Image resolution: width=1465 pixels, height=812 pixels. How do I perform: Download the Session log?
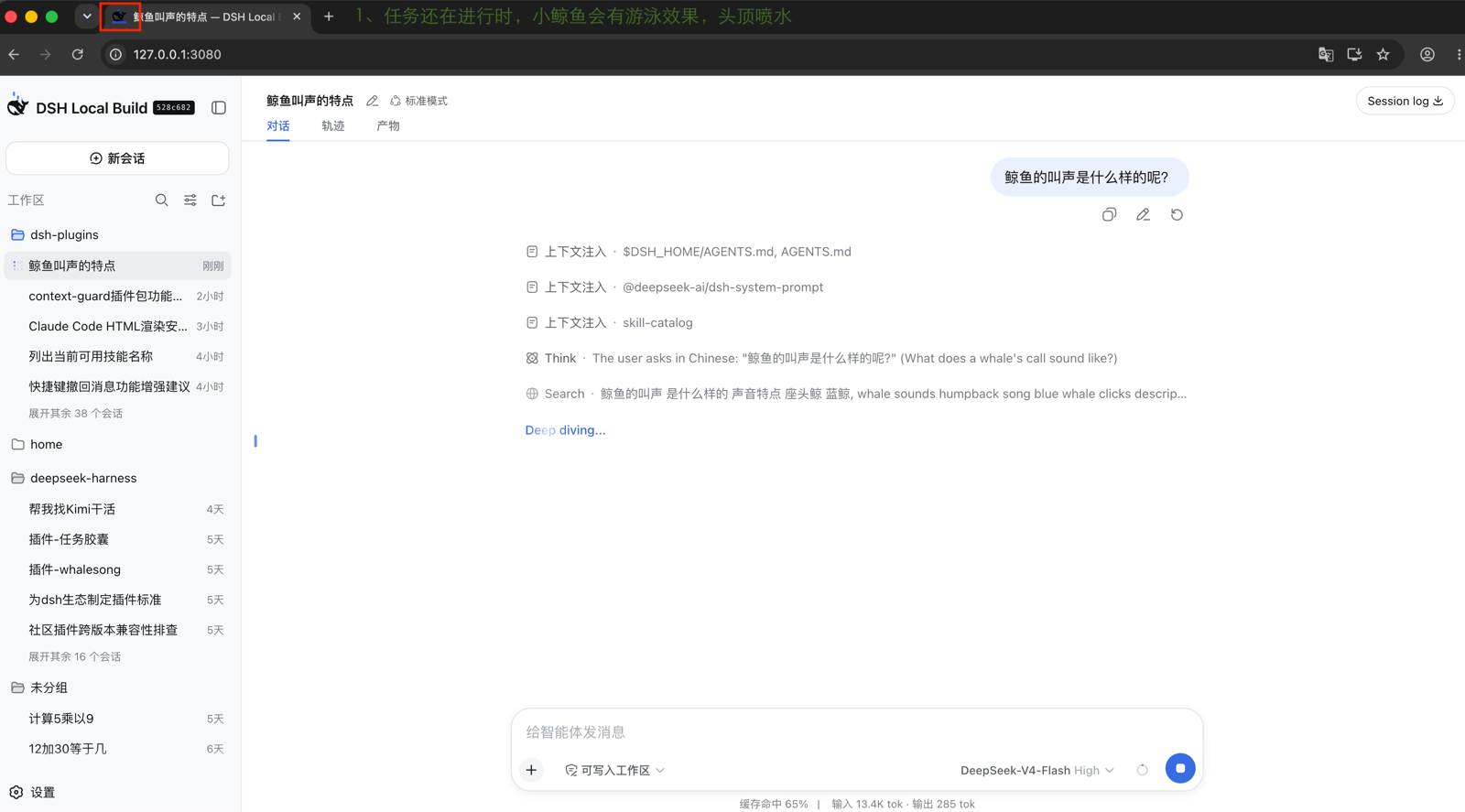pos(1405,101)
